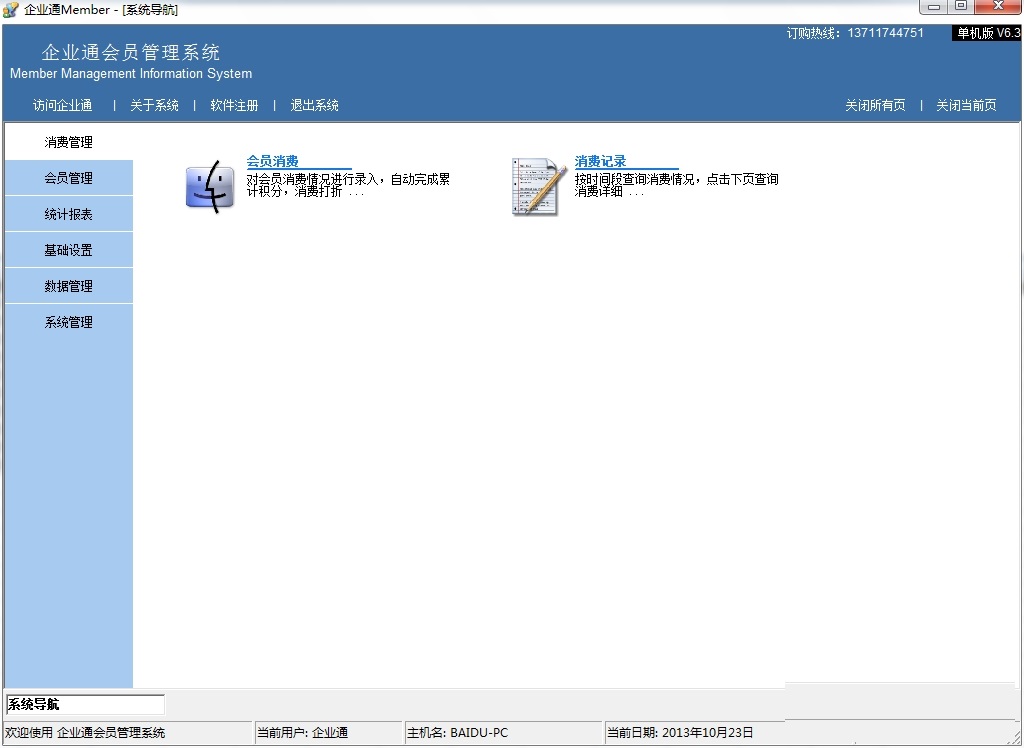The width and height of the screenshot is (1024, 748).
Task: Click the 关闭所有页 button
Action: point(875,104)
